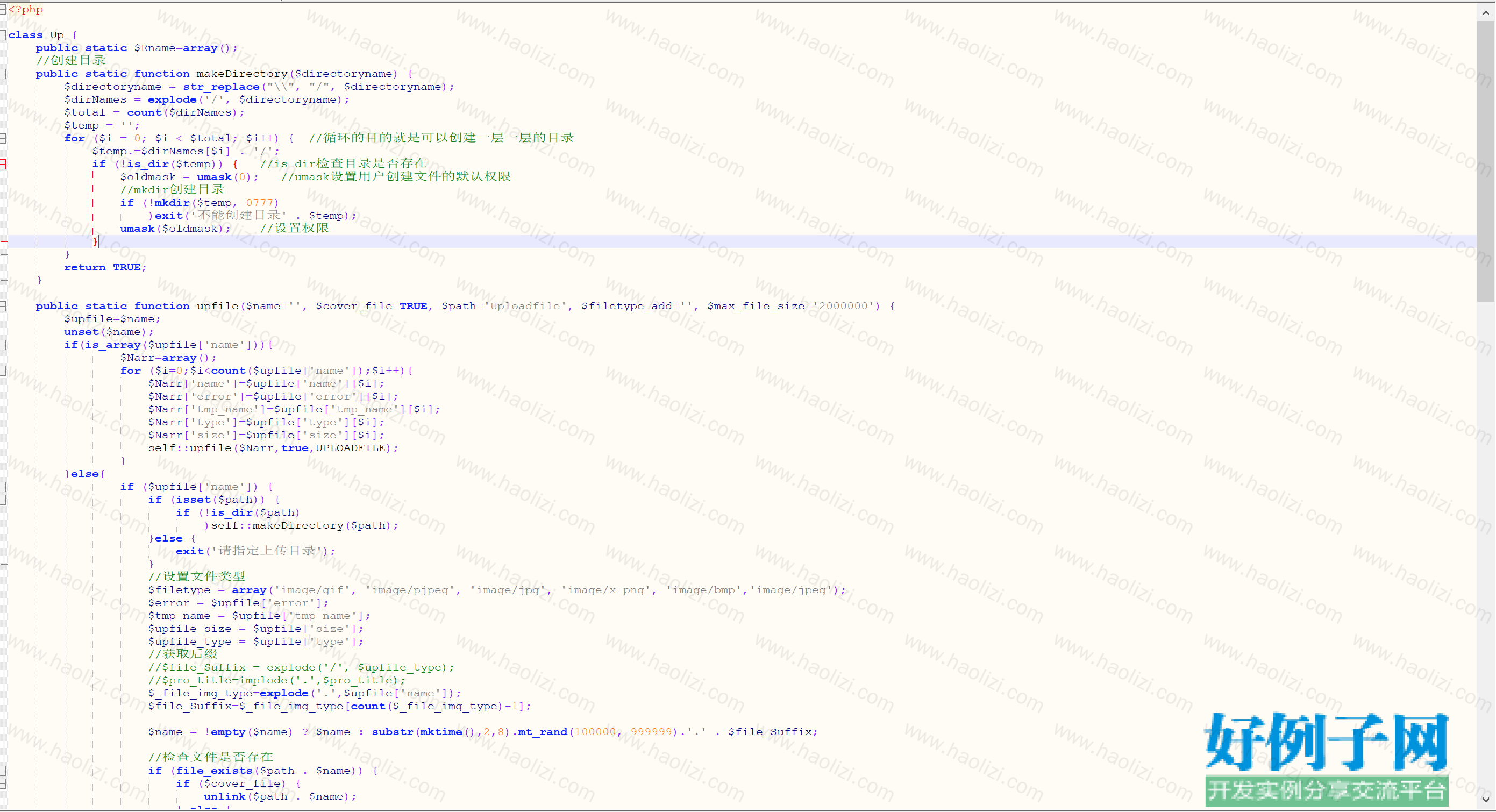Click the comment '//创建目录'

pos(71,60)
